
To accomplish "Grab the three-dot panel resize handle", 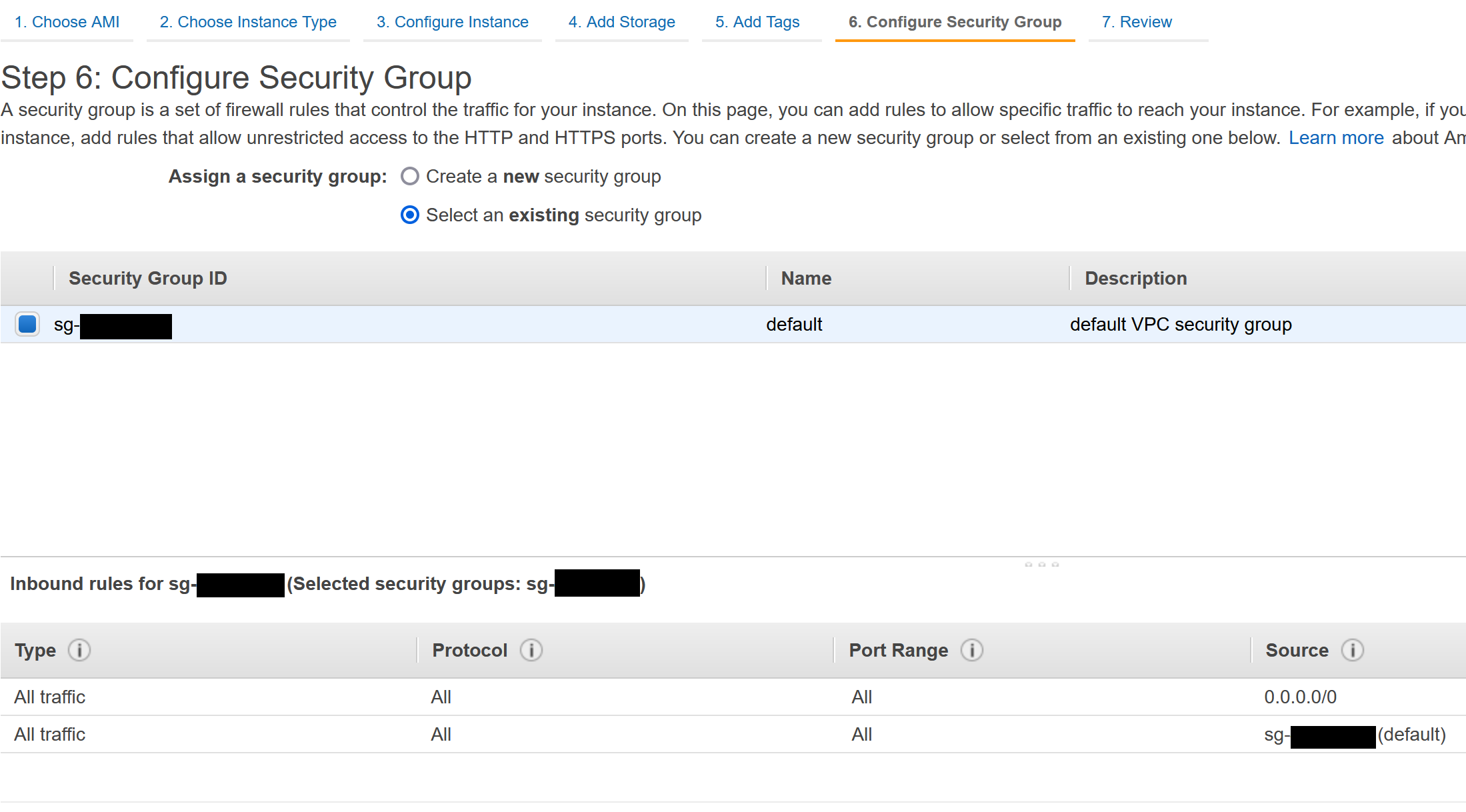I will pos(1041,565).
